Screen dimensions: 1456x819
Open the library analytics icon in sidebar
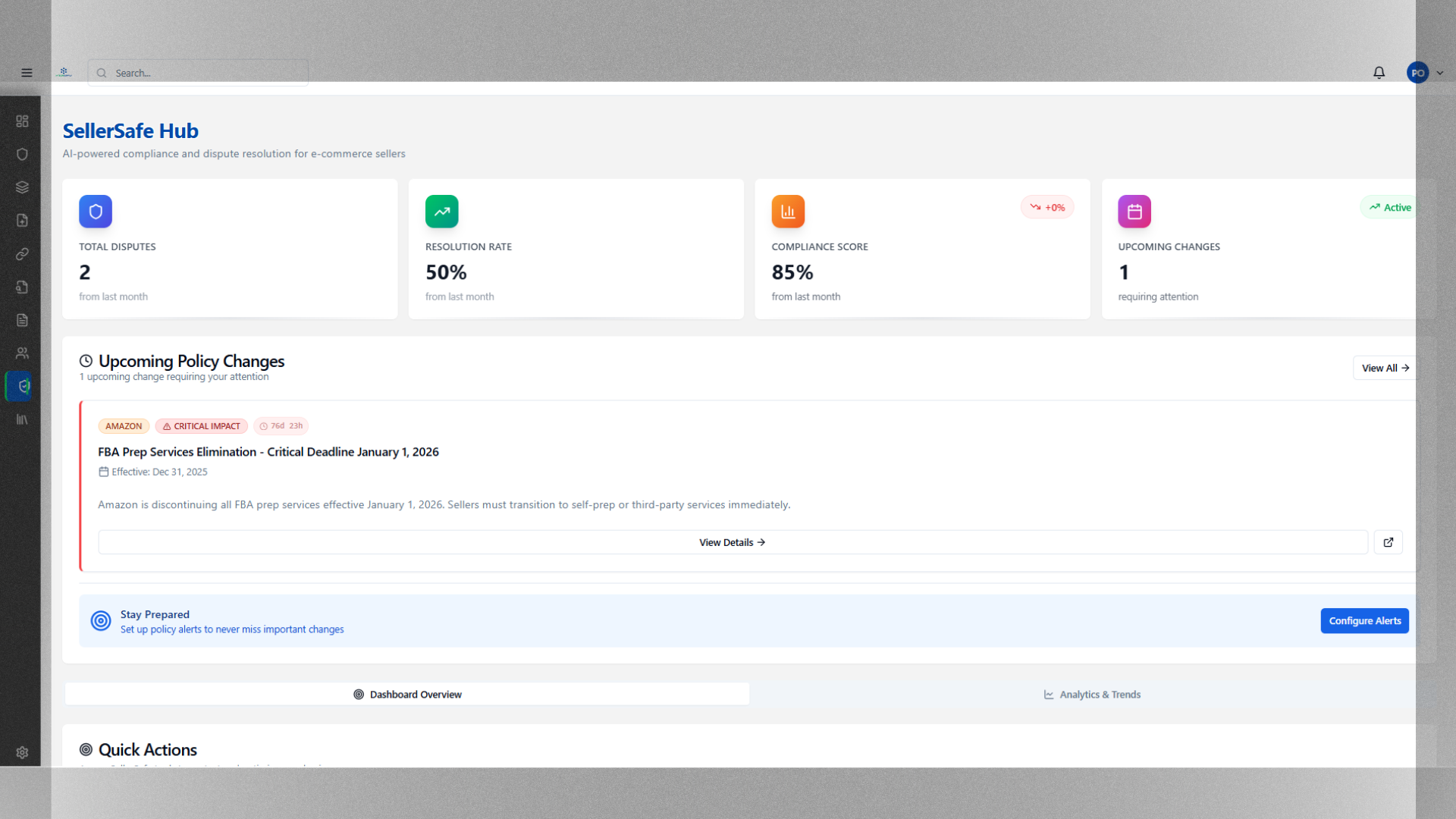(22, 419)
